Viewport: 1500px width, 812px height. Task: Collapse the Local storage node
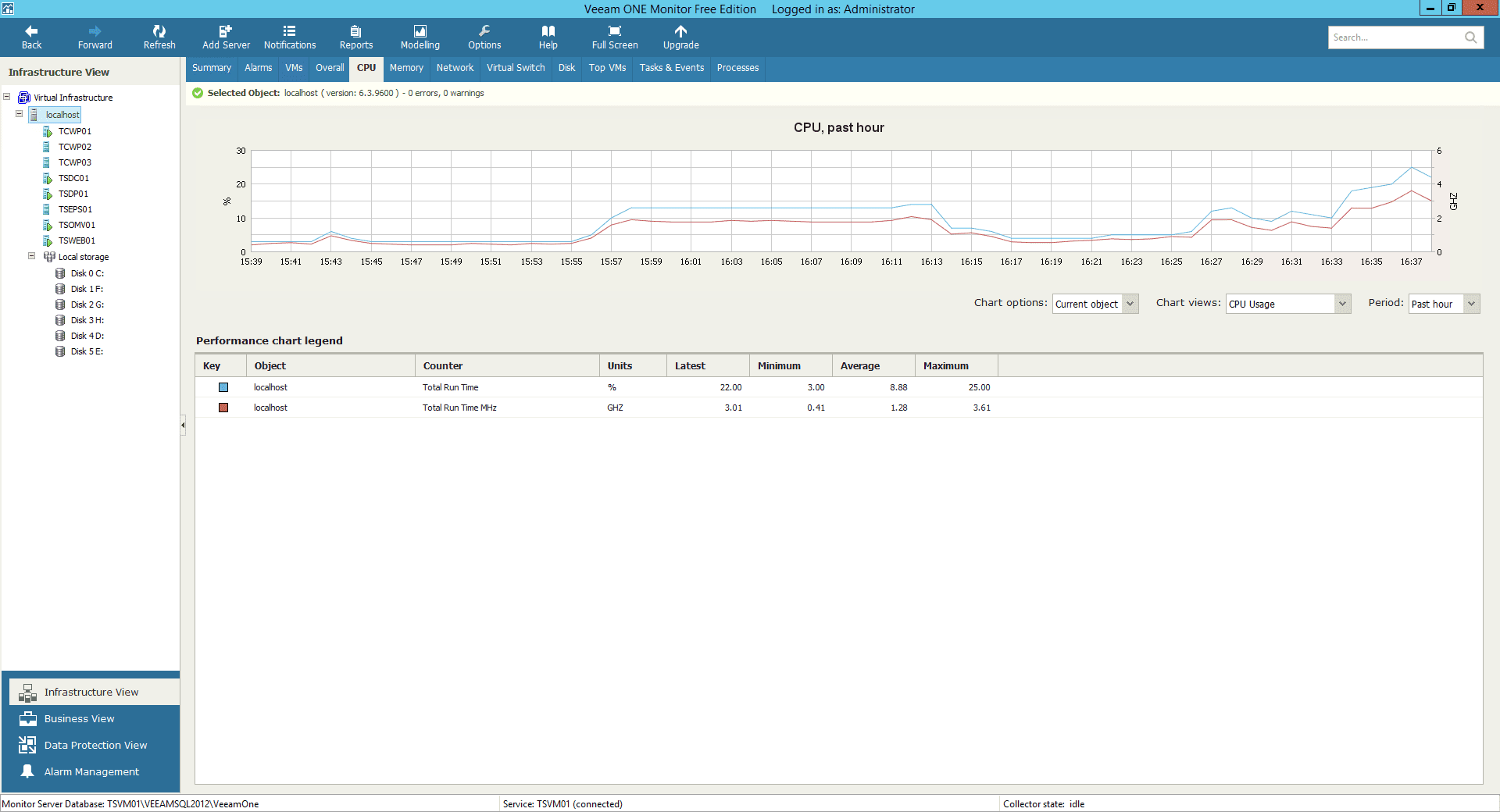coord(32,256)
